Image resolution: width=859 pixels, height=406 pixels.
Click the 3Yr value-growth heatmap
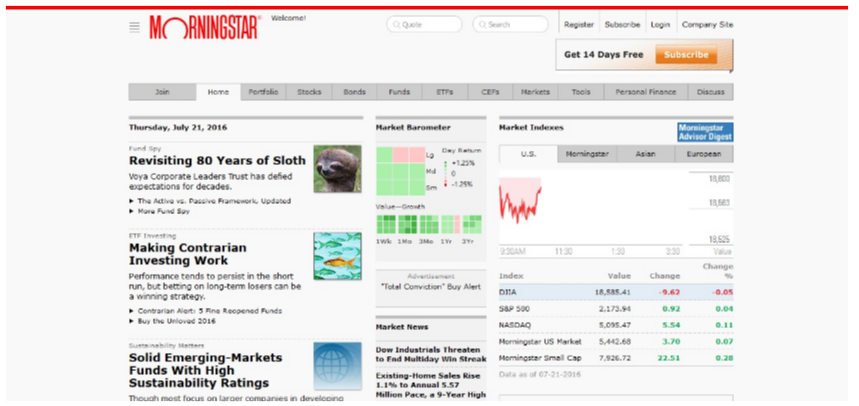[472, 225]
